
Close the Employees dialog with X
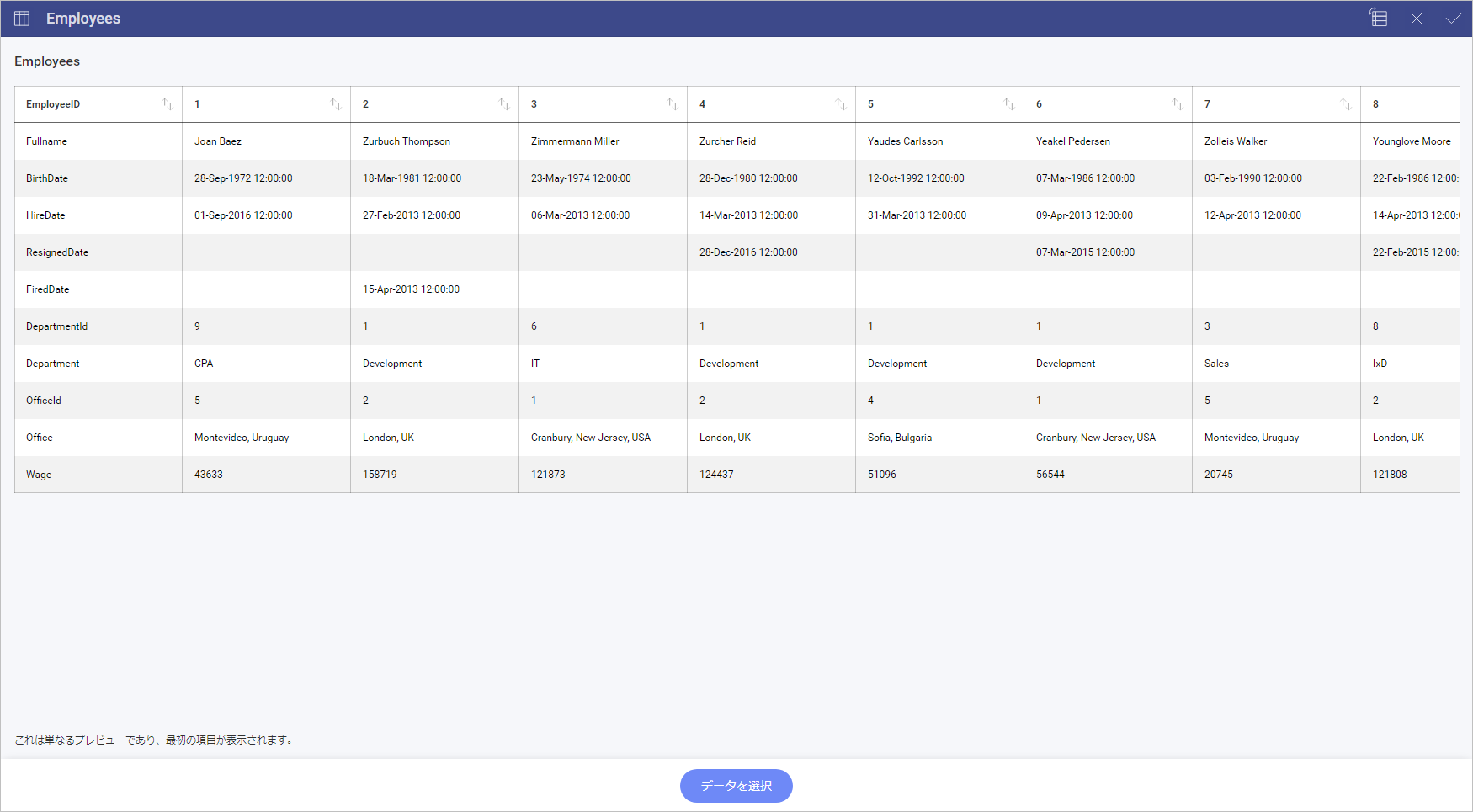1417,19
